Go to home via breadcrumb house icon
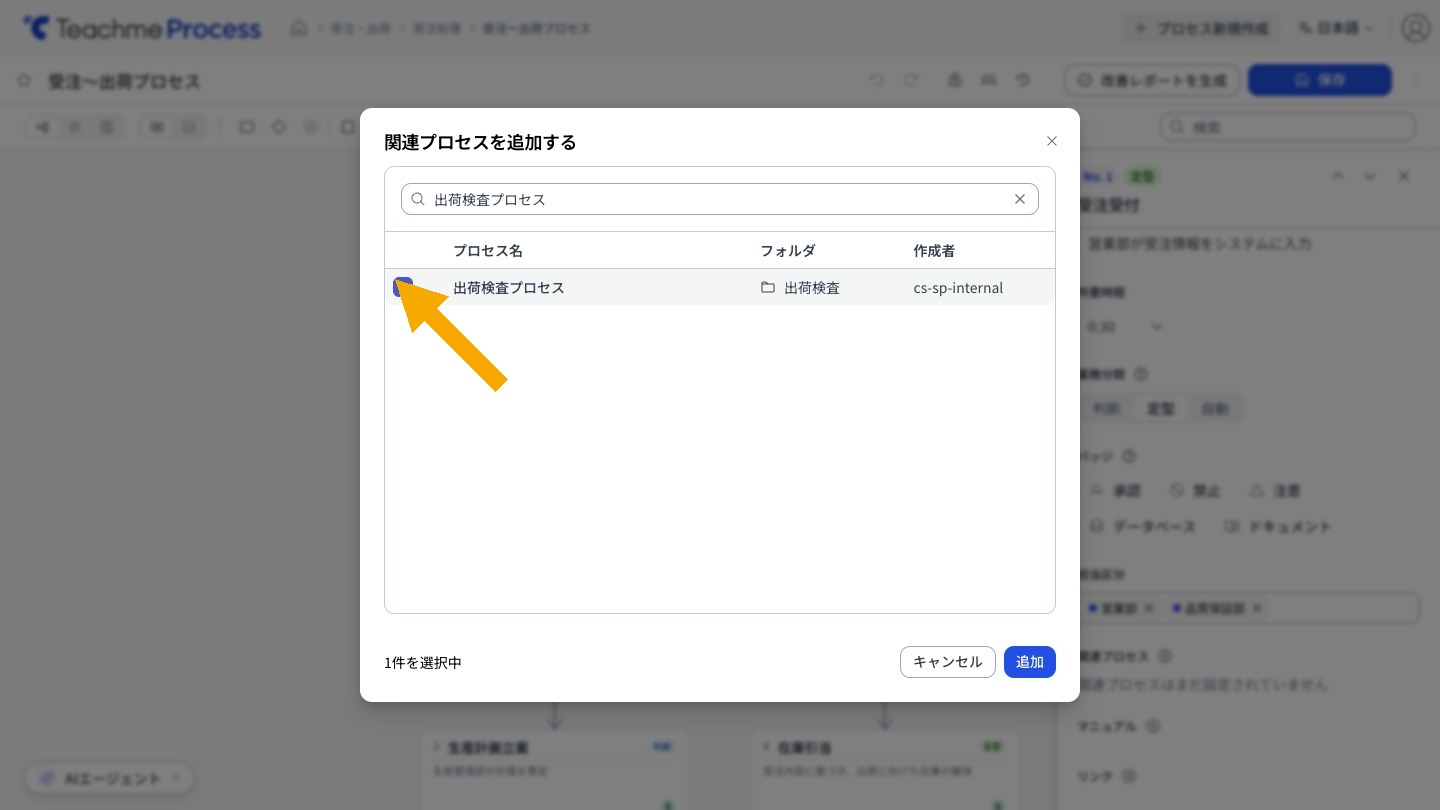Image resolution: width=1440 pixels, height=810 pixels. [299, 28]
